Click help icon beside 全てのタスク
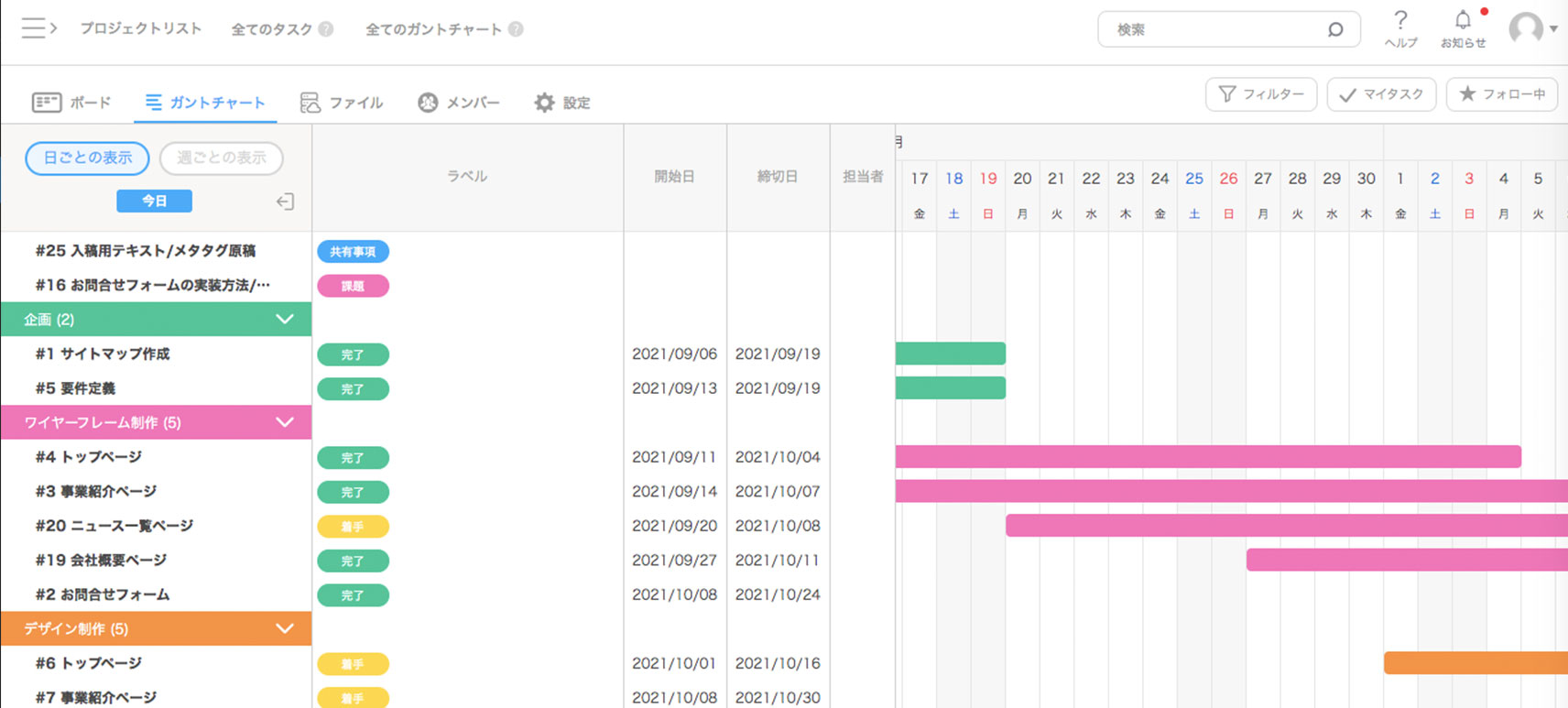Screen dimensions: 1568x708 click(325, 29)
